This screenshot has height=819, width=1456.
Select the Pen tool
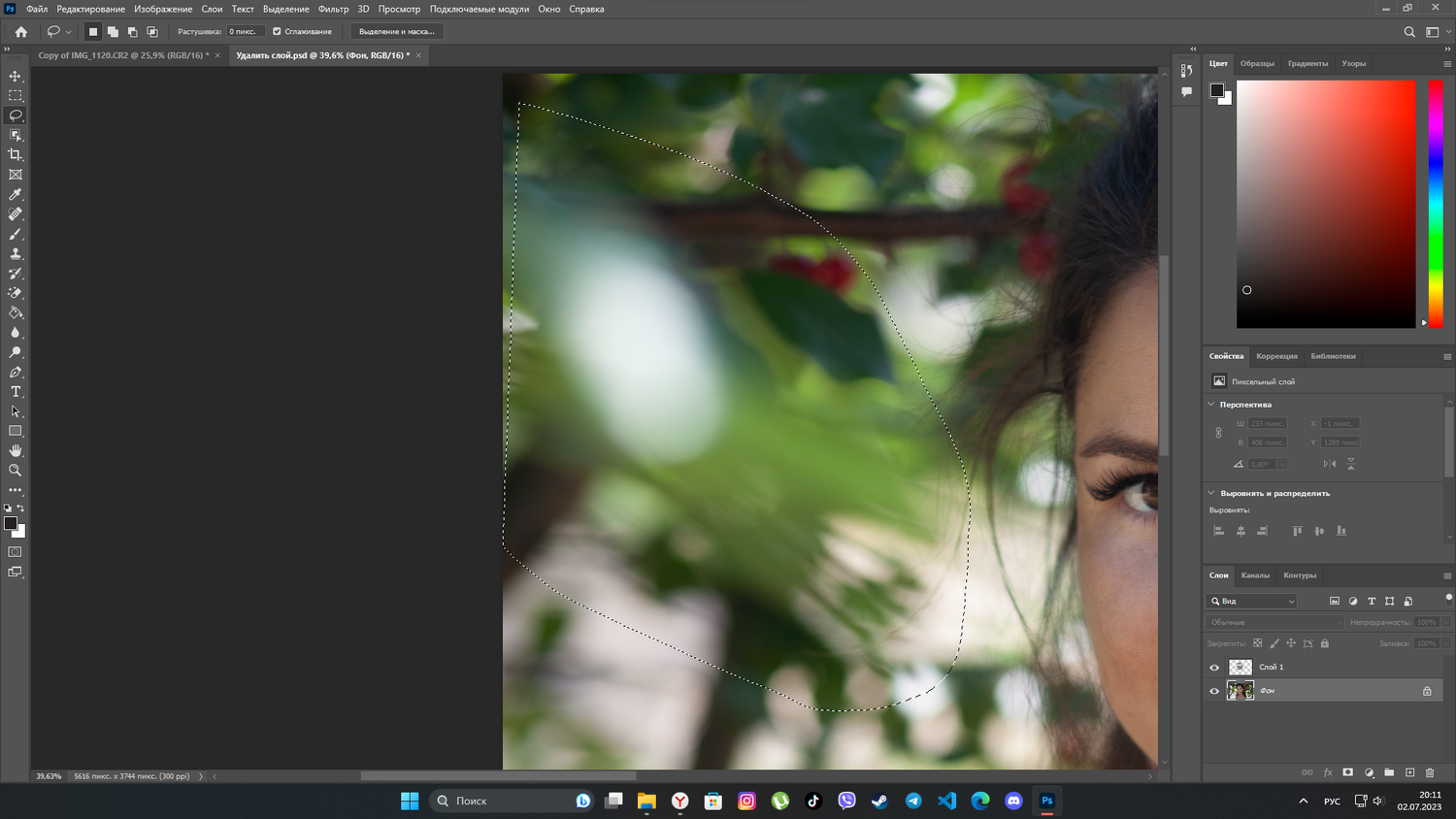(x=16, y=373)
